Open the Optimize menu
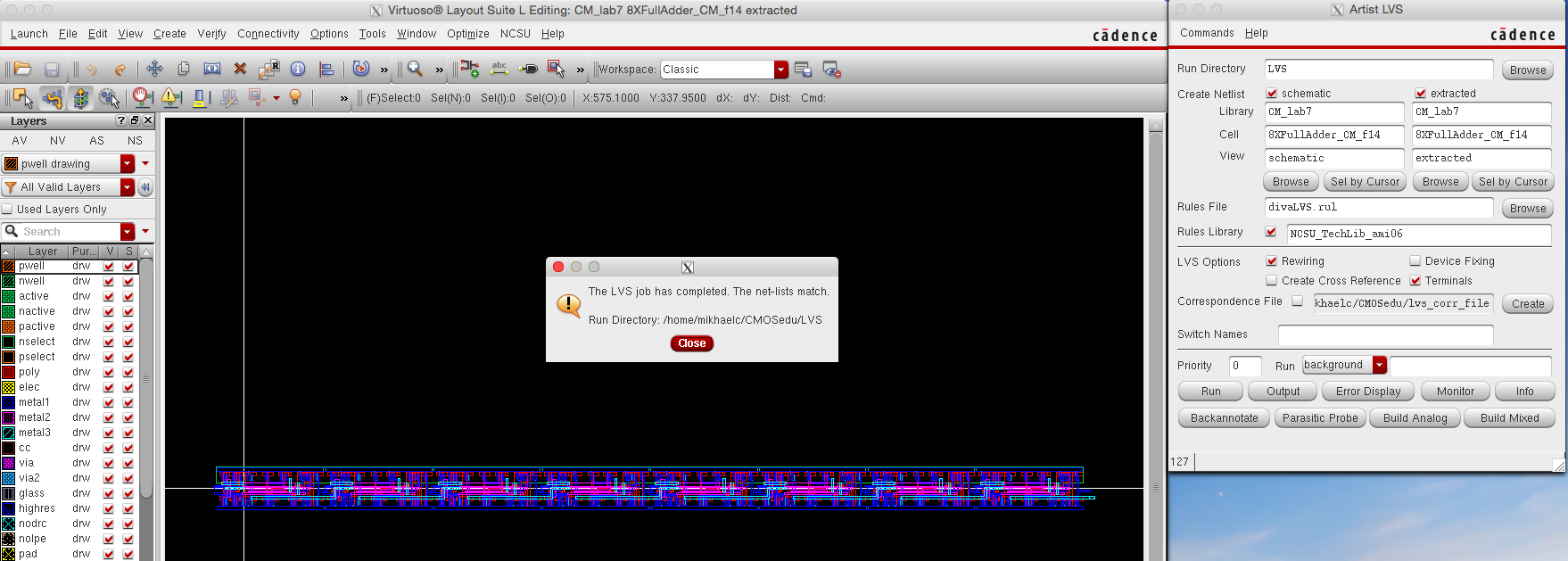 point(468,34)
